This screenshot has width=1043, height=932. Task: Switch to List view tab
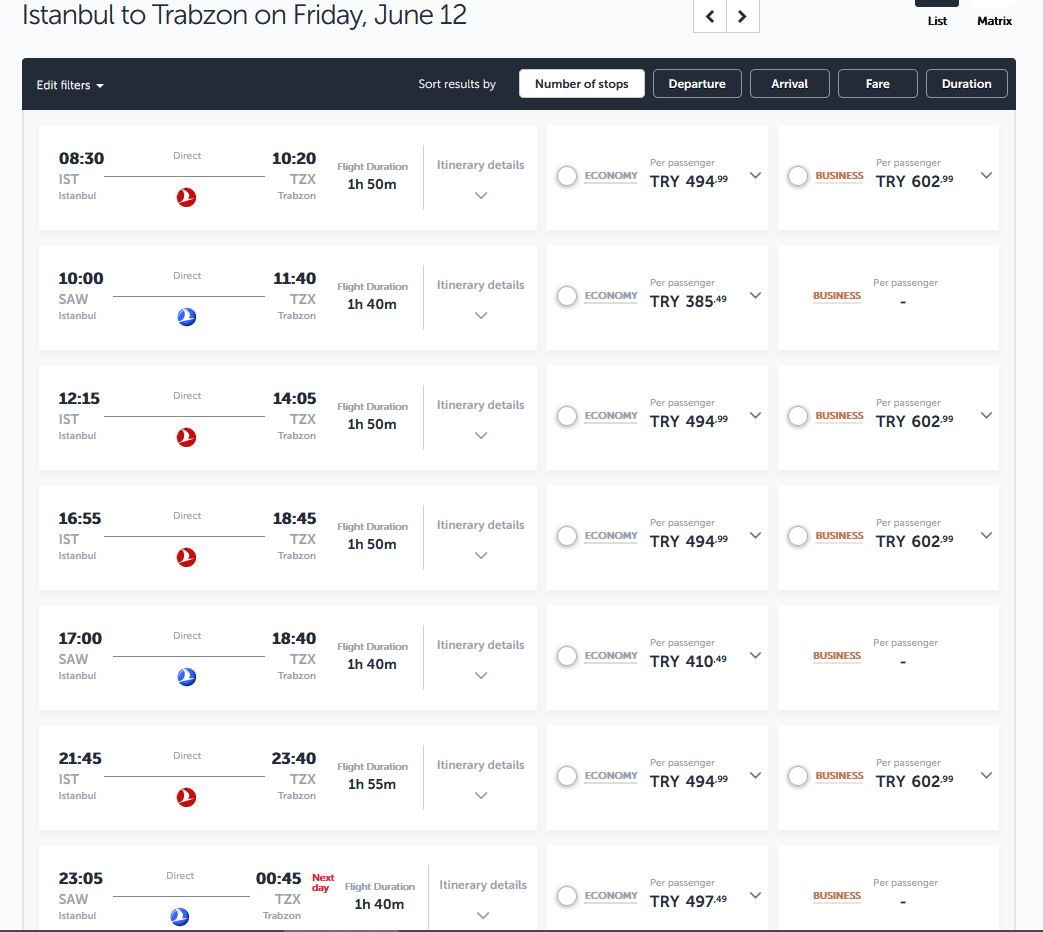click(x=937, y=21)
